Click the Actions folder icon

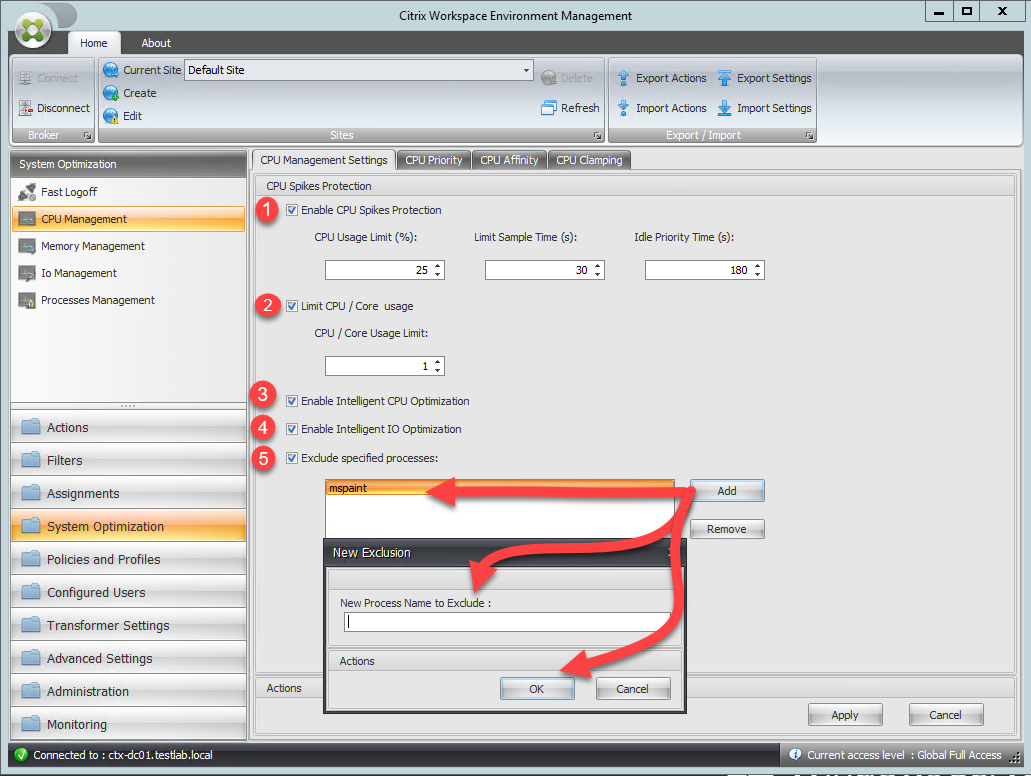coord(31,427)
